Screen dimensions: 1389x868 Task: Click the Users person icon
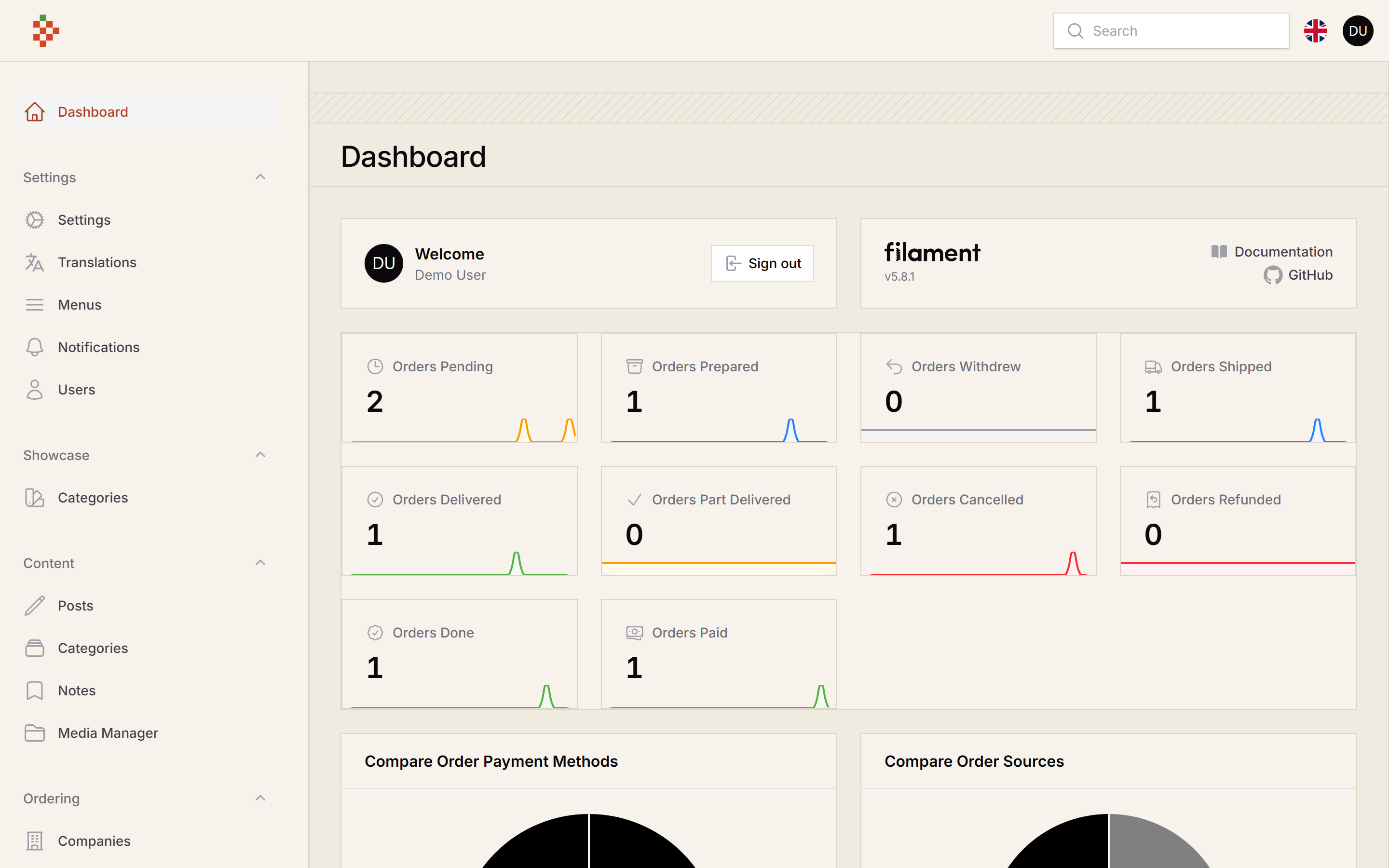point(34,390)
